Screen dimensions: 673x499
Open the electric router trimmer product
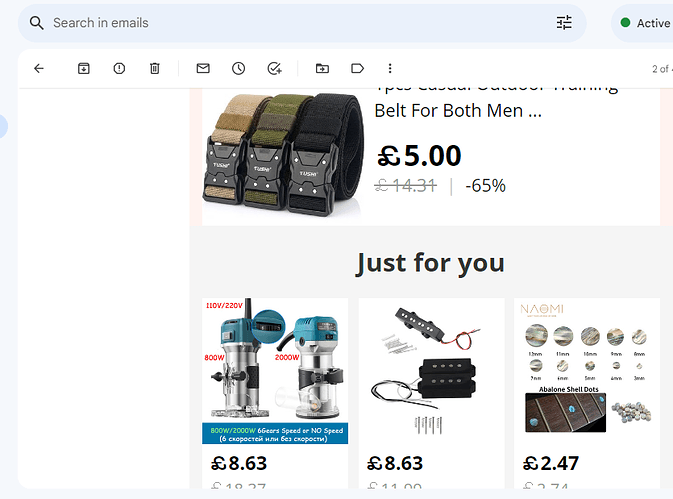pos(275,371)
